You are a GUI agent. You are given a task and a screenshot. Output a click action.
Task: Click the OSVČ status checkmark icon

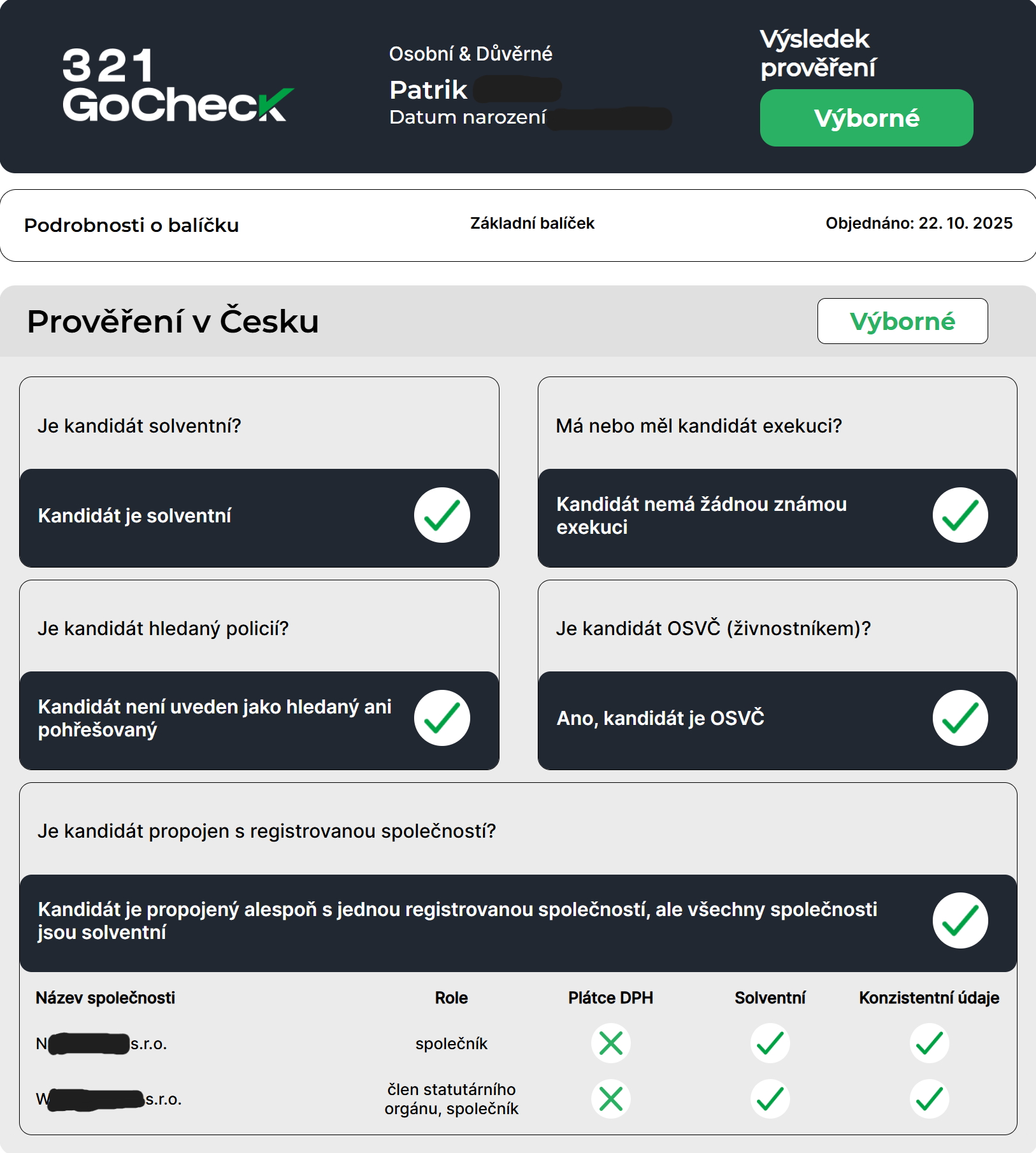click(960, 718)
